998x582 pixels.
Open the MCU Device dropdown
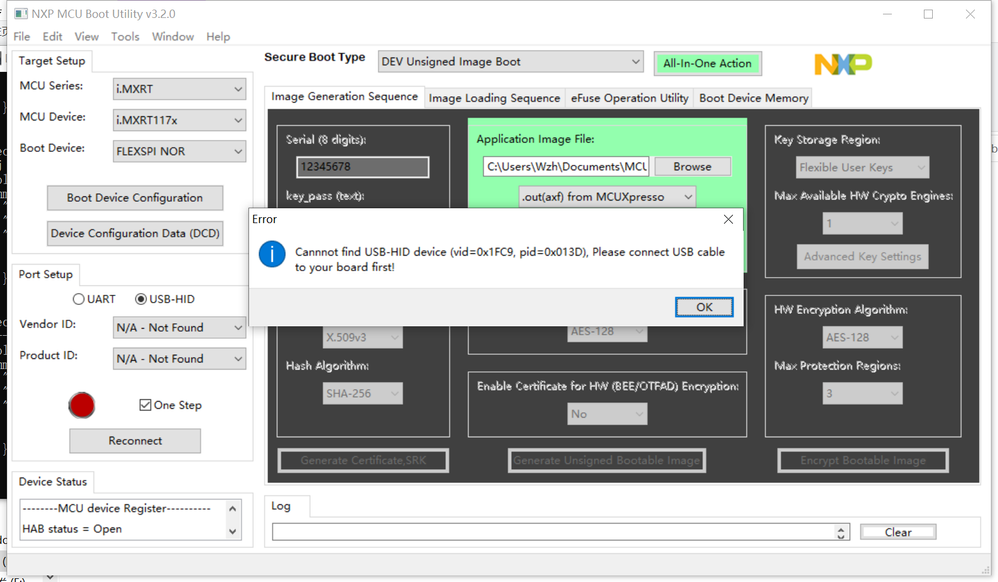(179, 120)
